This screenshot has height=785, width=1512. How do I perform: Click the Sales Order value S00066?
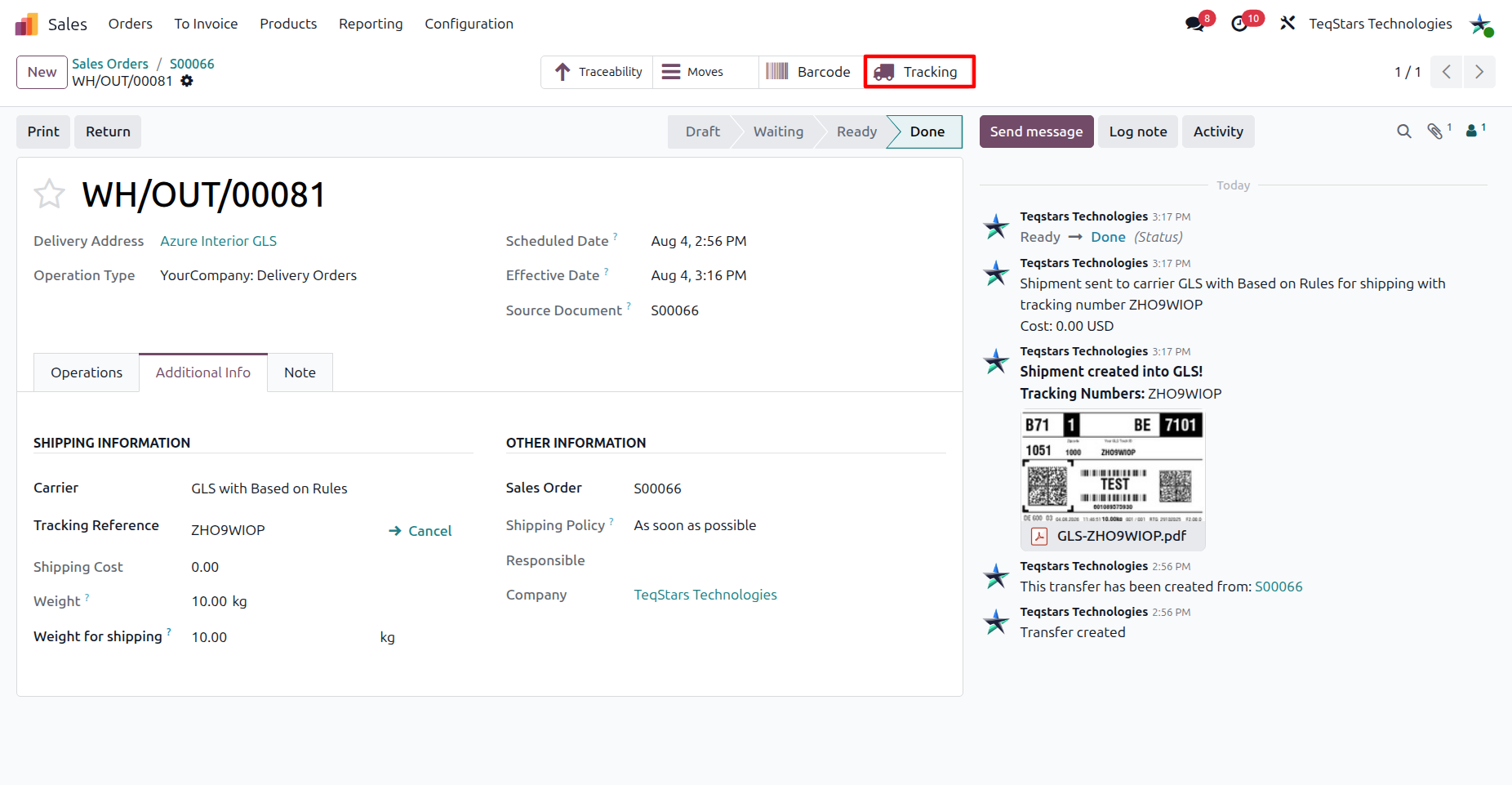657,488
